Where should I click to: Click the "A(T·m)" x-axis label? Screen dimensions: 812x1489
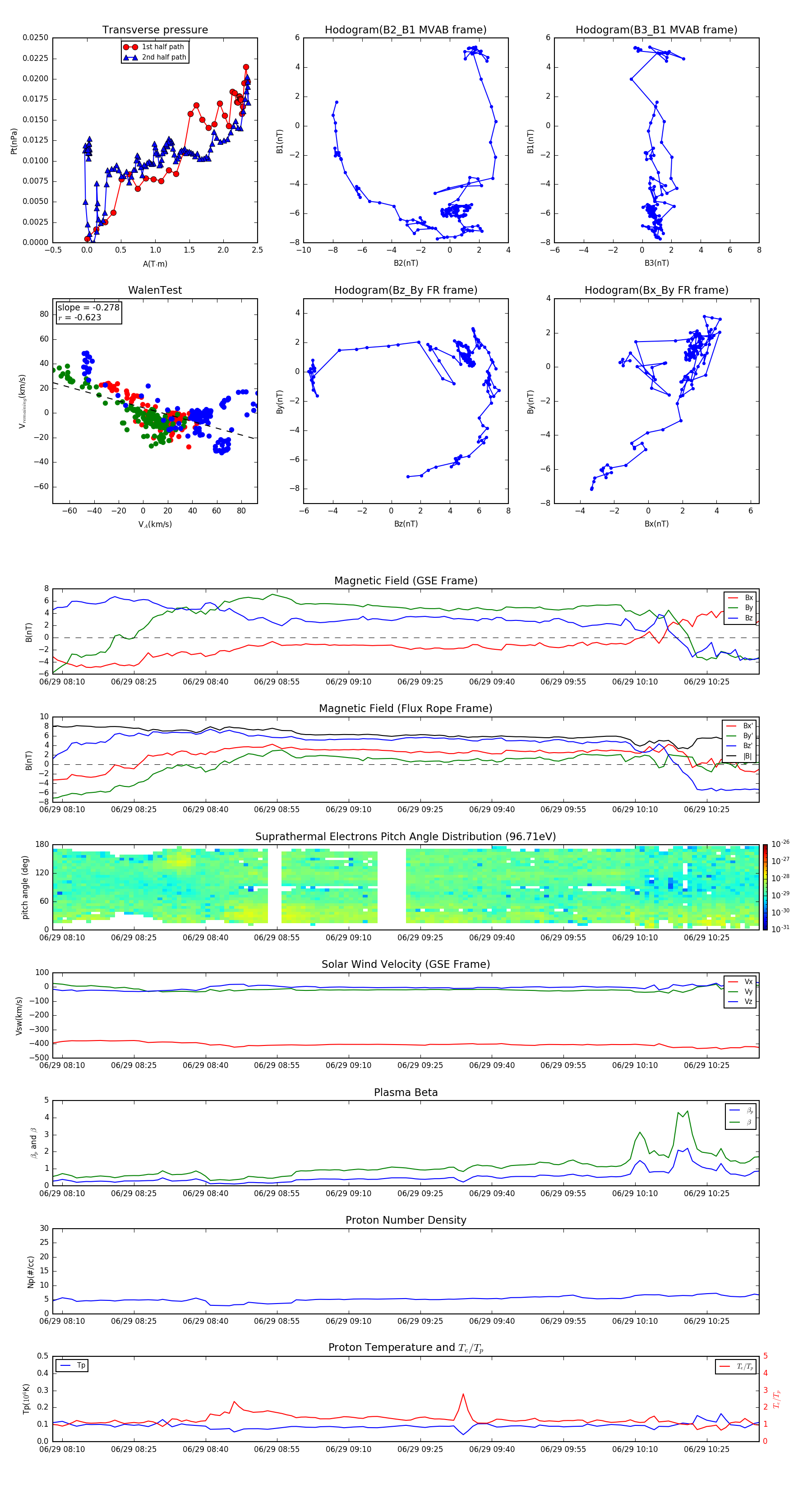point(155,264)
